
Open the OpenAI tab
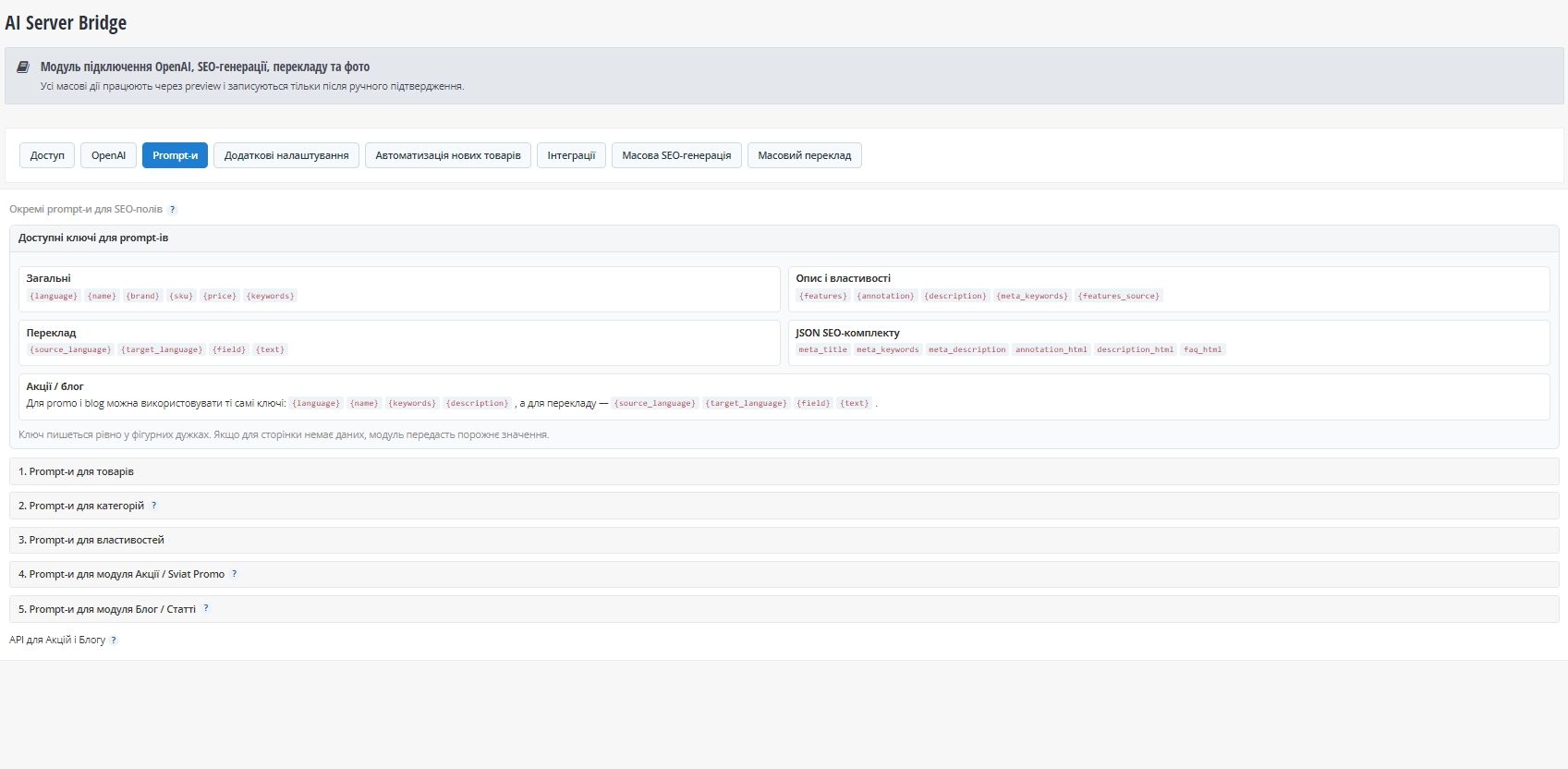coord(108,155)
